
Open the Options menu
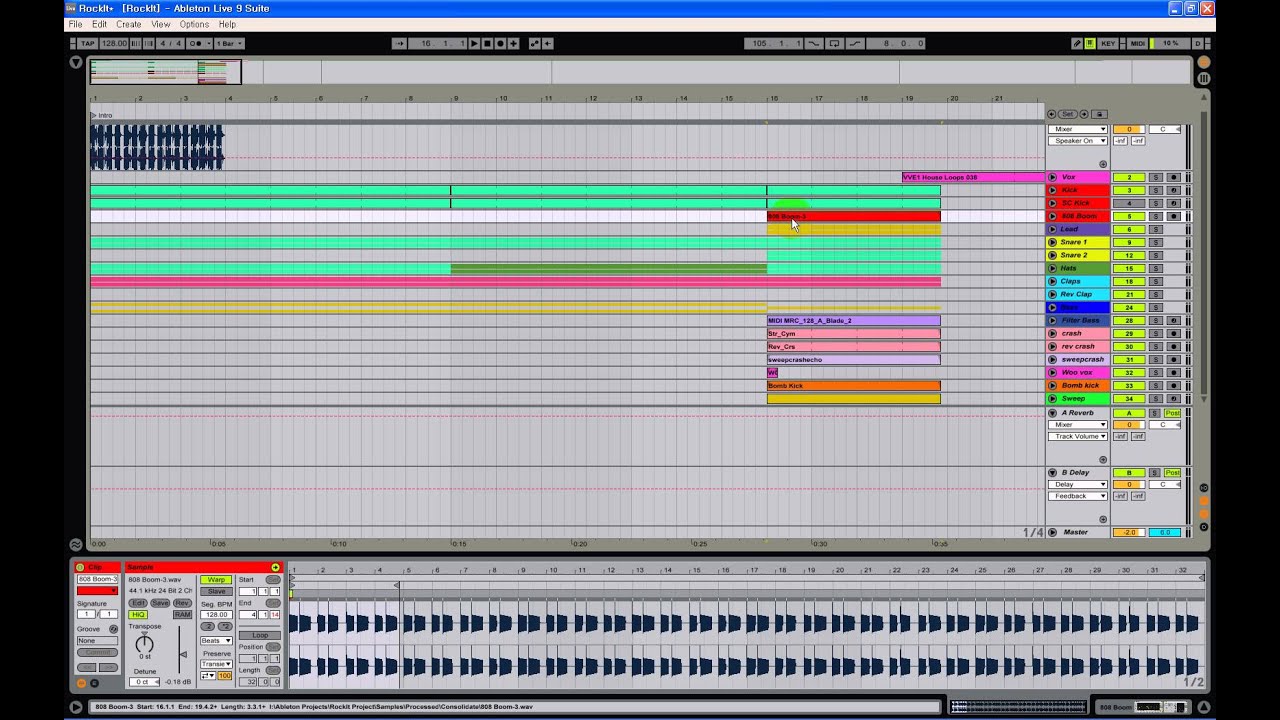tap(194, 24)
